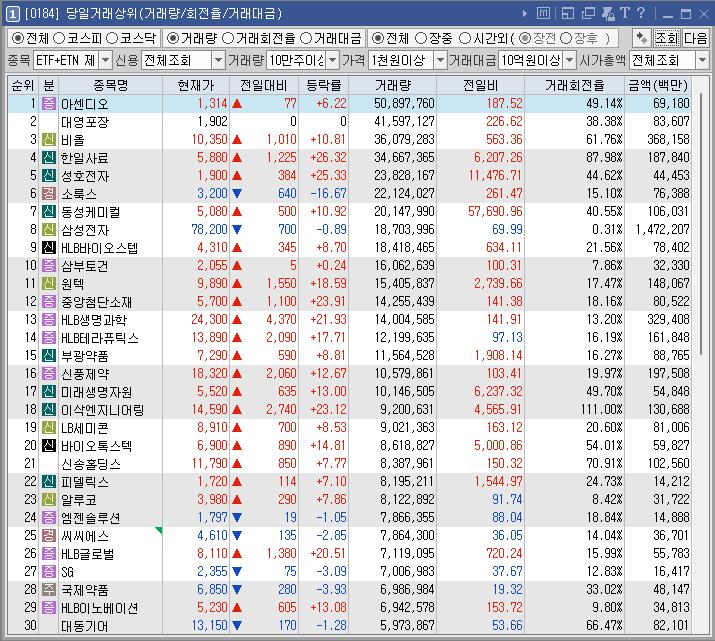Open the 동성케미컬 stock name

91,212
